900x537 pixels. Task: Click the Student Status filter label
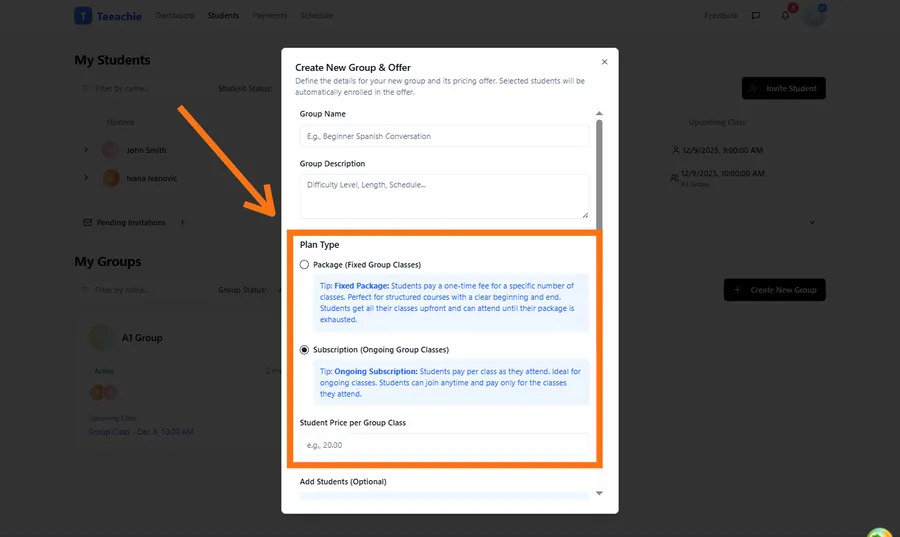[x=245, y=88]
